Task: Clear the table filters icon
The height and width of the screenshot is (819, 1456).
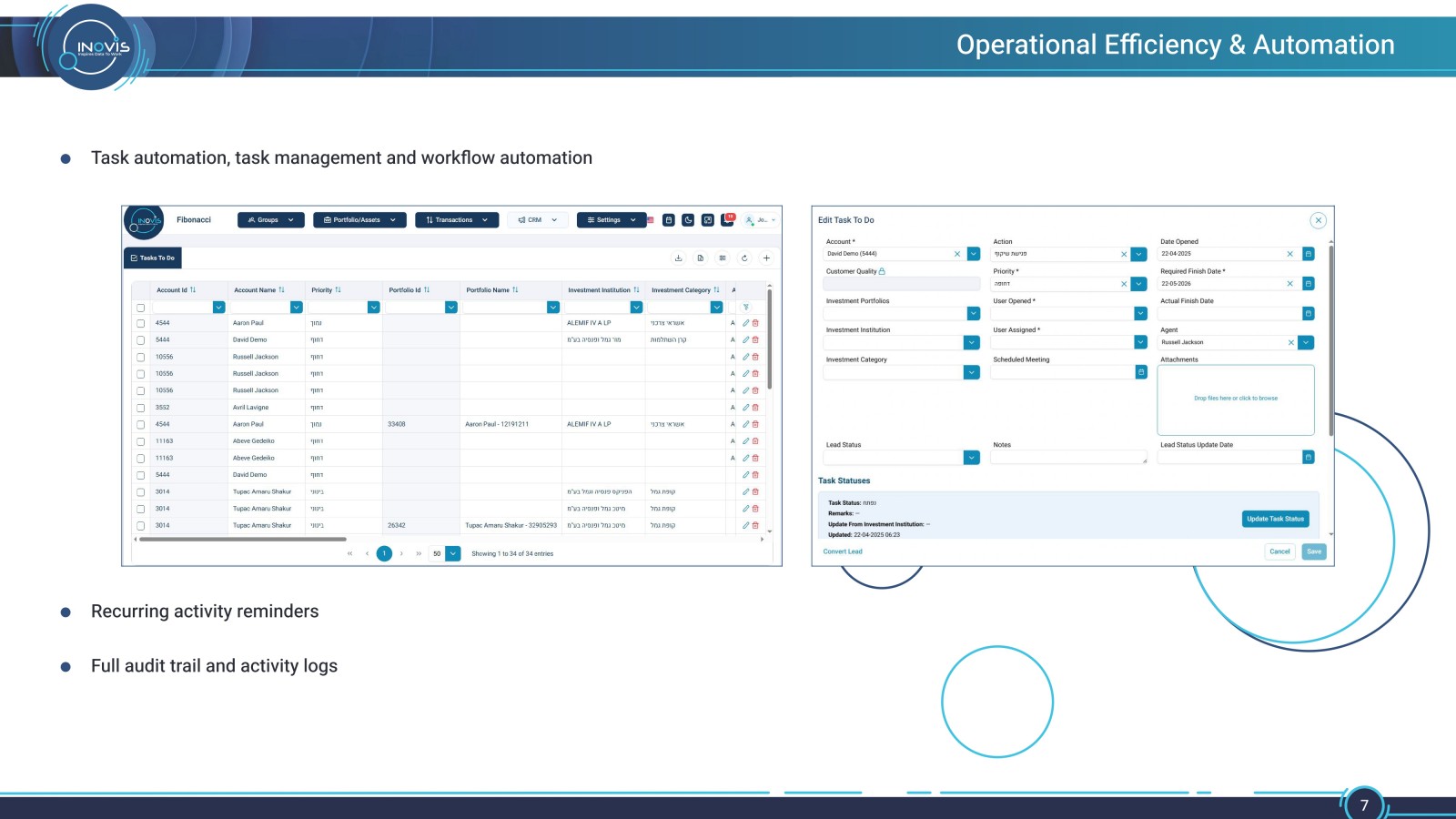Action: click(746, 308)
